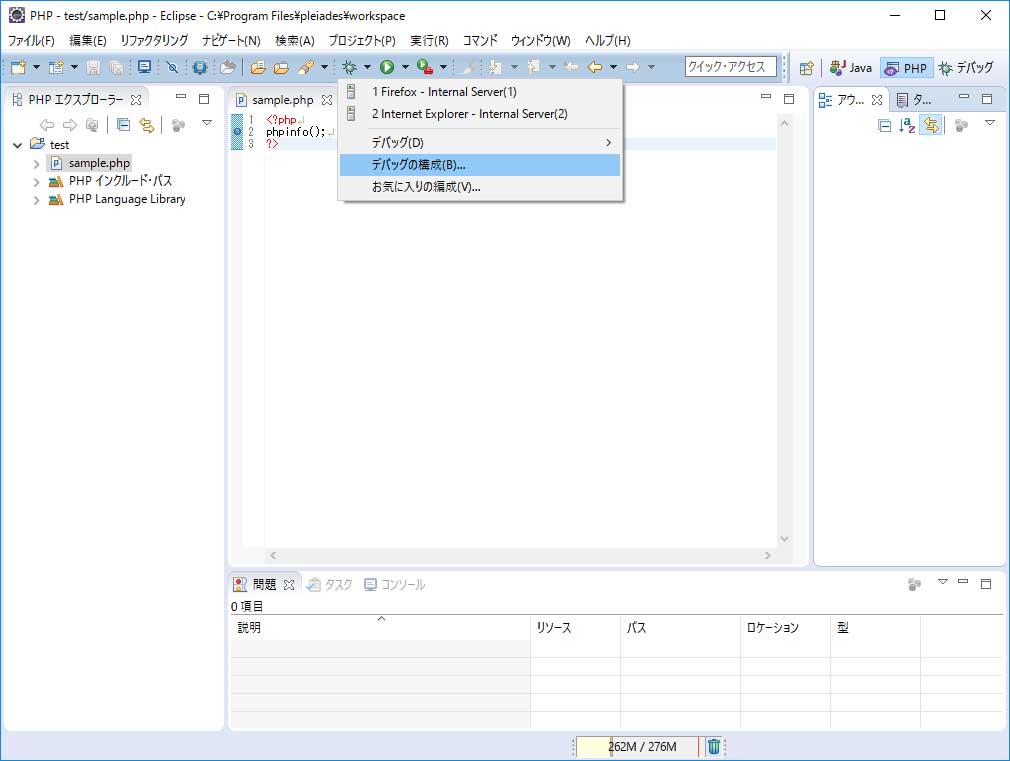The image size is (1010, 761).
Task: Click the クイック・アクセス search field
Action: (731, 67)
